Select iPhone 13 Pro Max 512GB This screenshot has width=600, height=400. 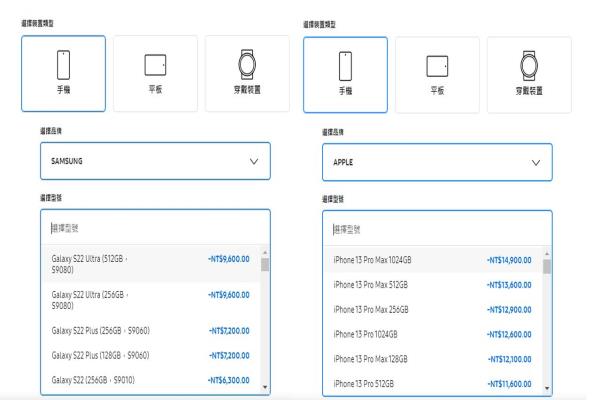[433, 285]
